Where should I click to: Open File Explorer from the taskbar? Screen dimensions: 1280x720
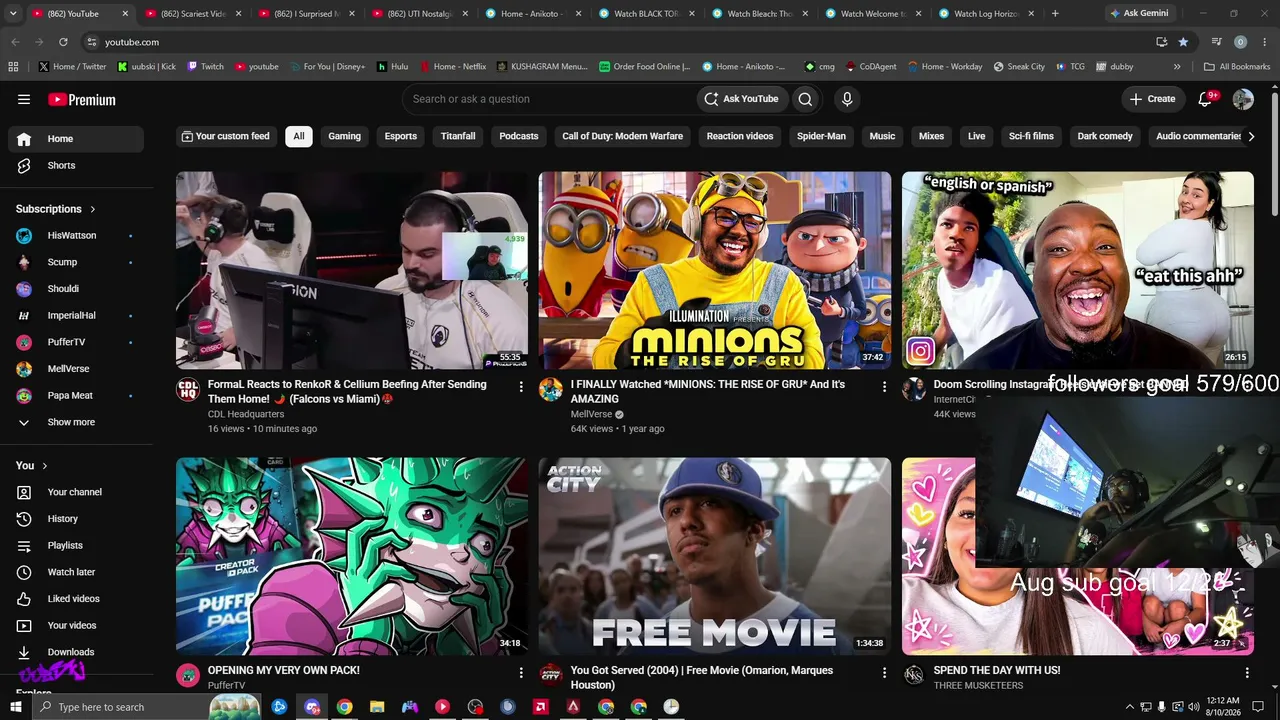point(377,707)
